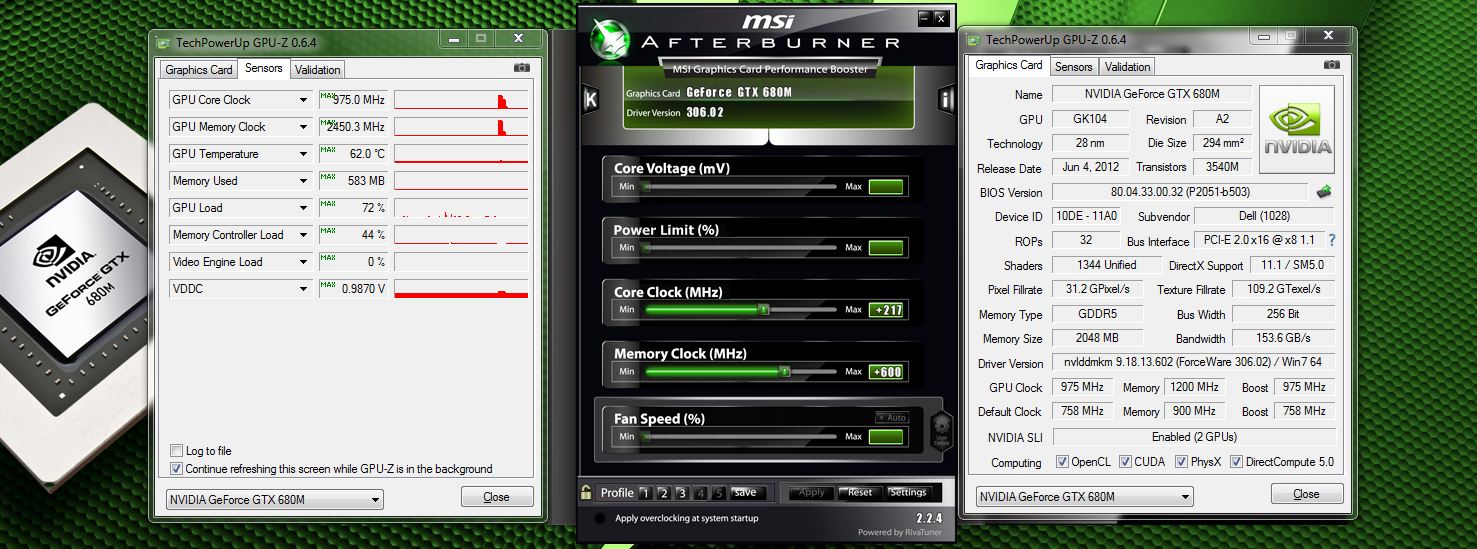The width and height of the screenshot is (1477, 549).
Task: Select Graphics Card tab in right GPU-Z window
Action: point(1008,65)
